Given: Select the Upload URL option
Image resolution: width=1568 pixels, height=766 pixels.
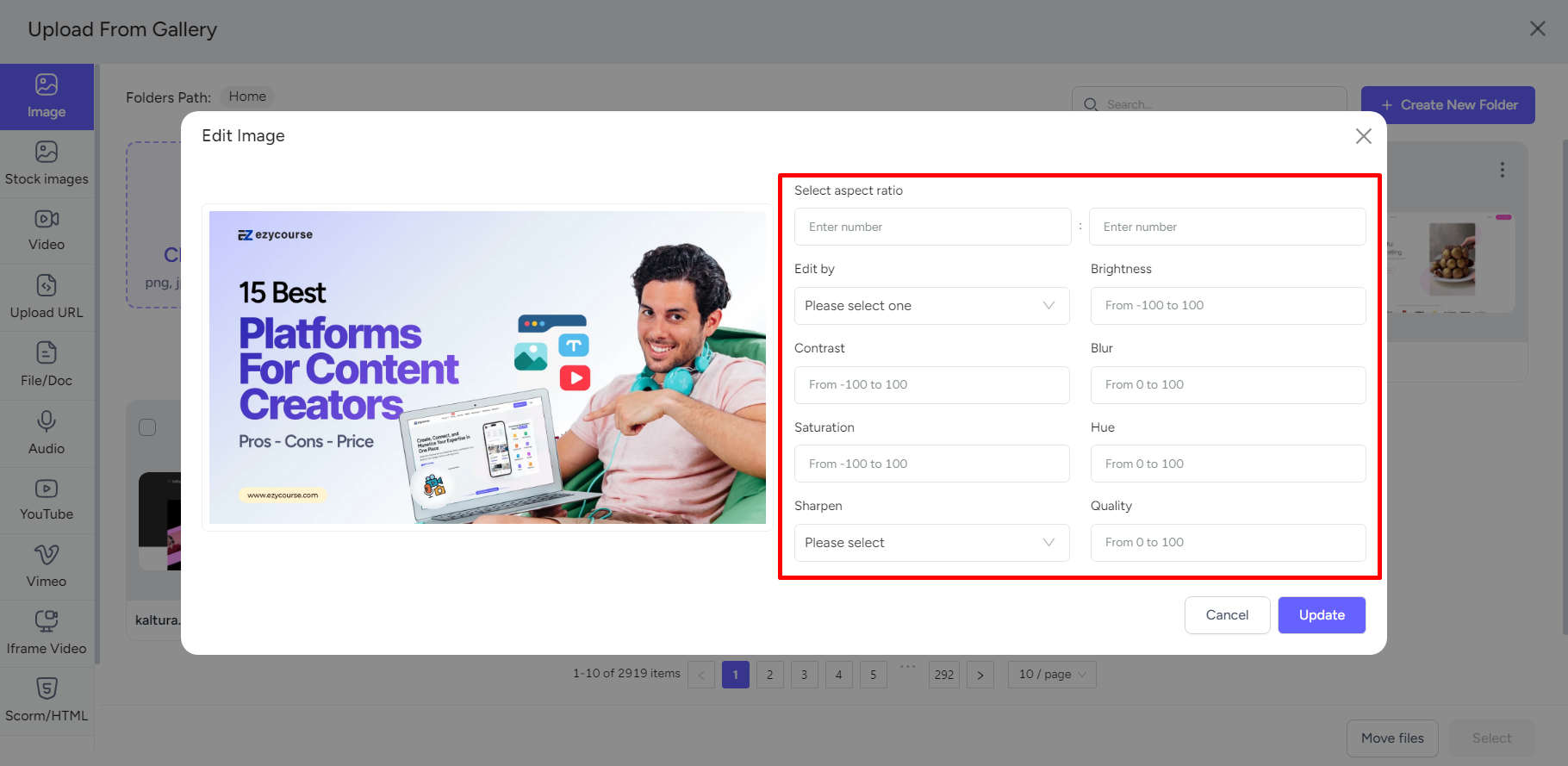Looking at the screenshot, I should click(x=47, y=298).
